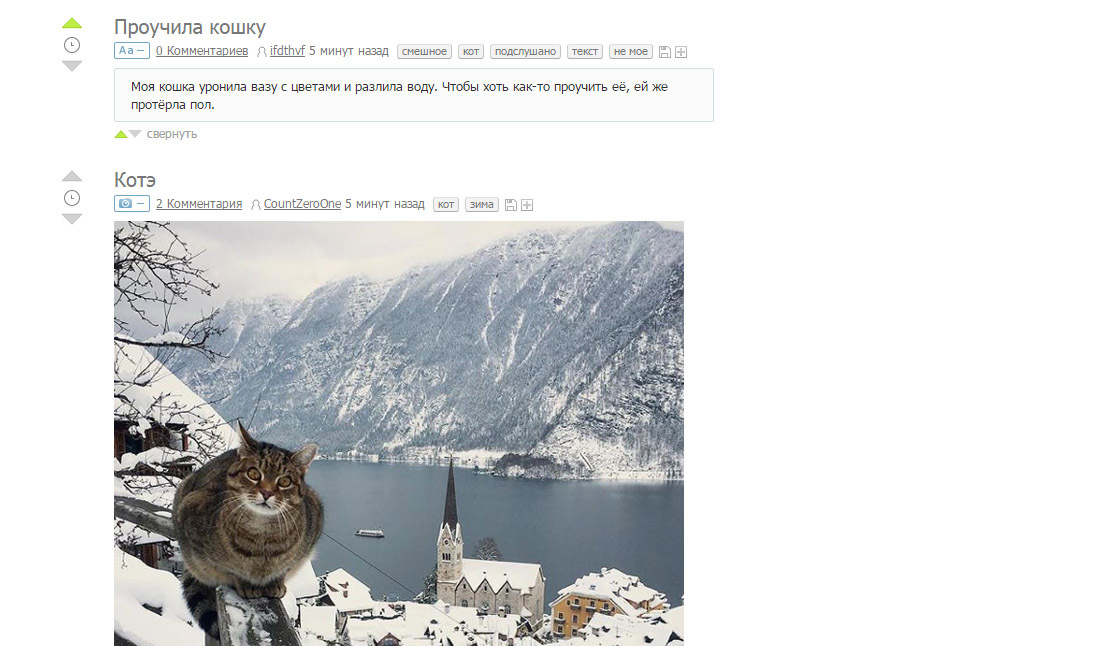The width and height of the screenshot is (1096, 646).
Task: Upvote the 'Проучила кошку' post
Action: [x=72, y=23]
